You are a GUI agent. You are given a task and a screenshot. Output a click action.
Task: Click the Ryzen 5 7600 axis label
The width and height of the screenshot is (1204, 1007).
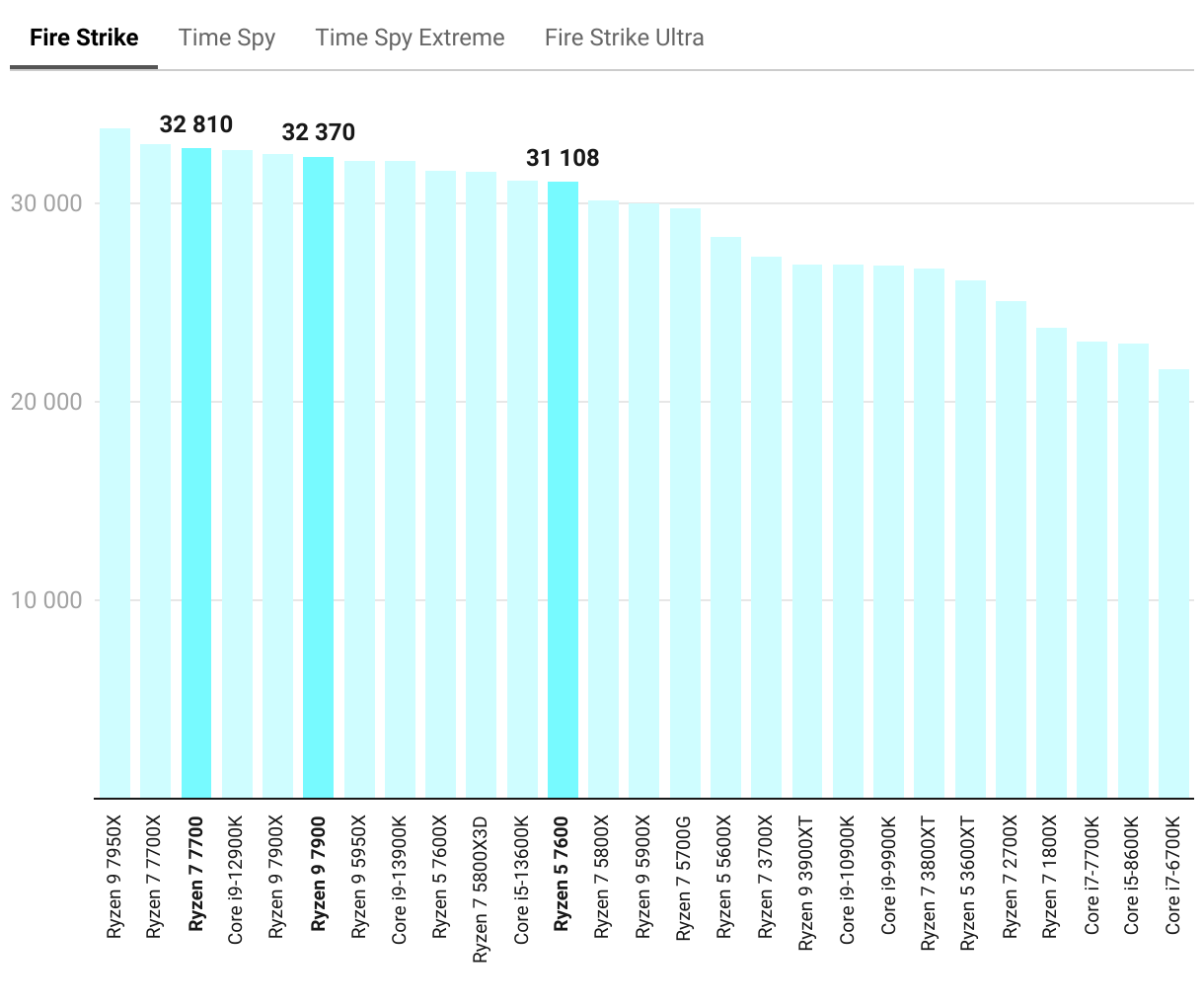(563, 873)
